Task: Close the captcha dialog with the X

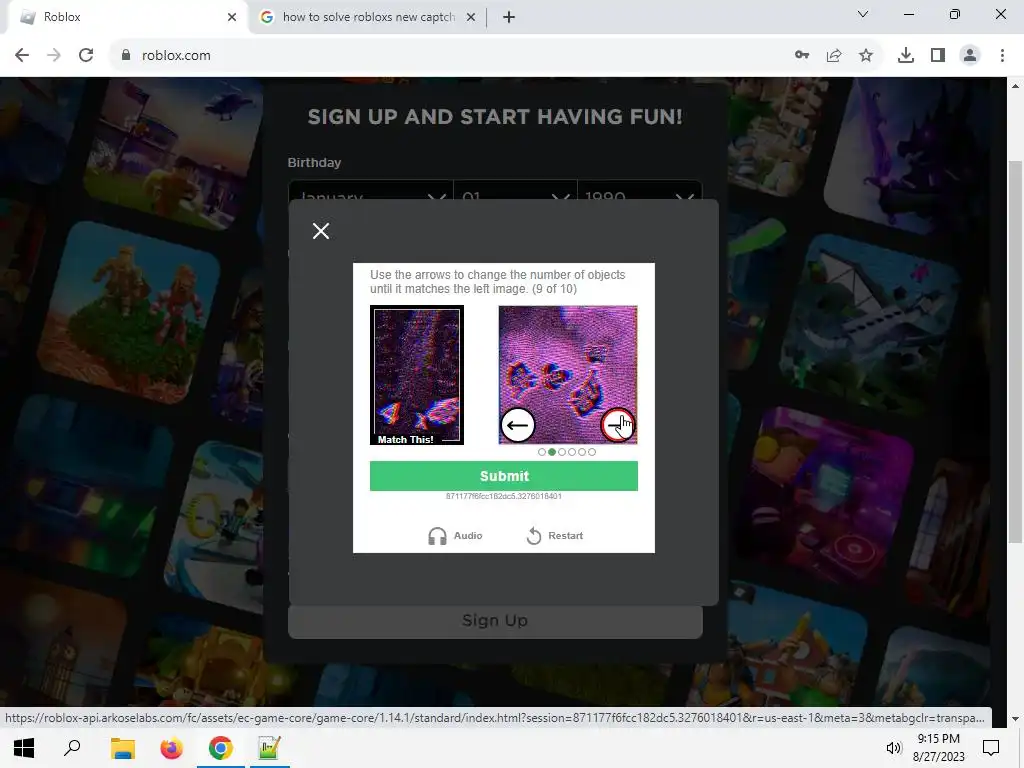Action: 321,231
